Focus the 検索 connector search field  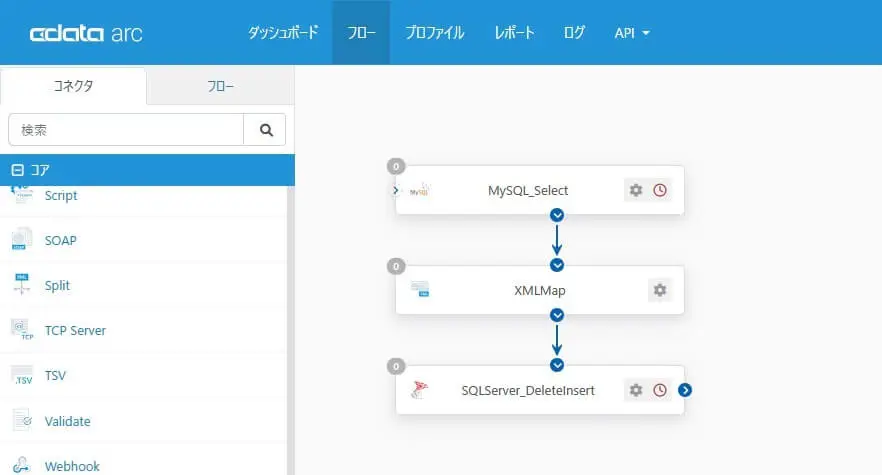[126, 130]
